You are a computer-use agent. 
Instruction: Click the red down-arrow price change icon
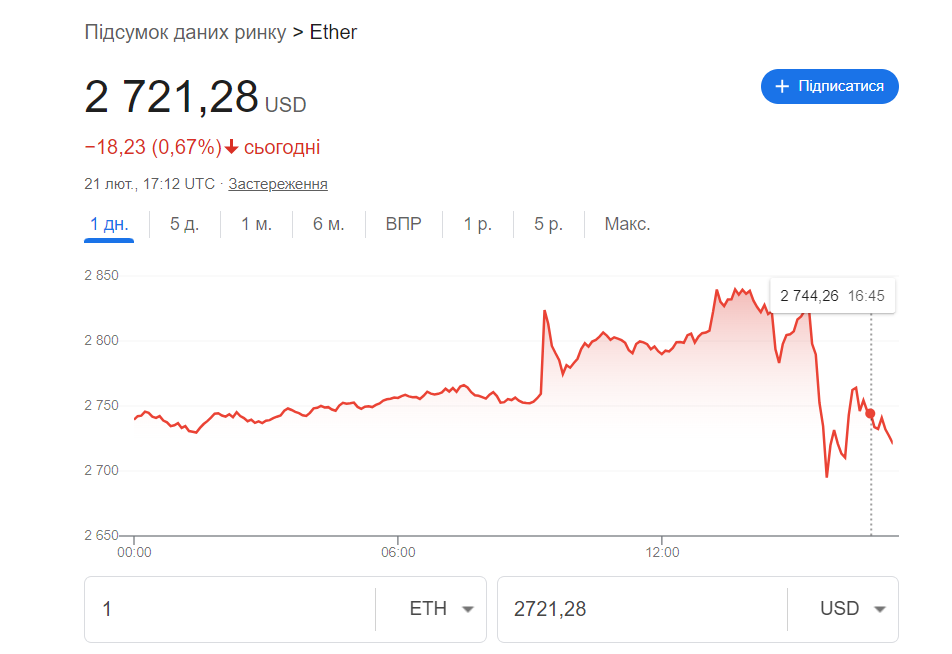232,148
